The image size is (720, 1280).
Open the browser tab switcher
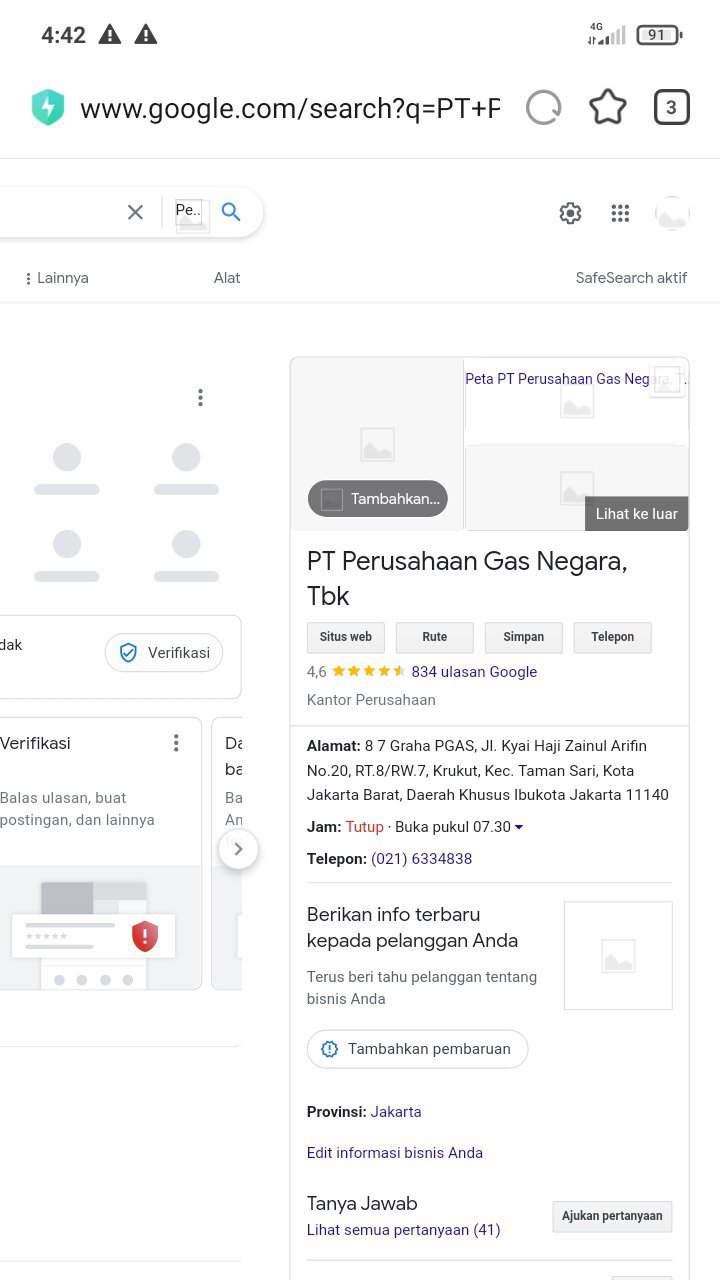point(671,108)
